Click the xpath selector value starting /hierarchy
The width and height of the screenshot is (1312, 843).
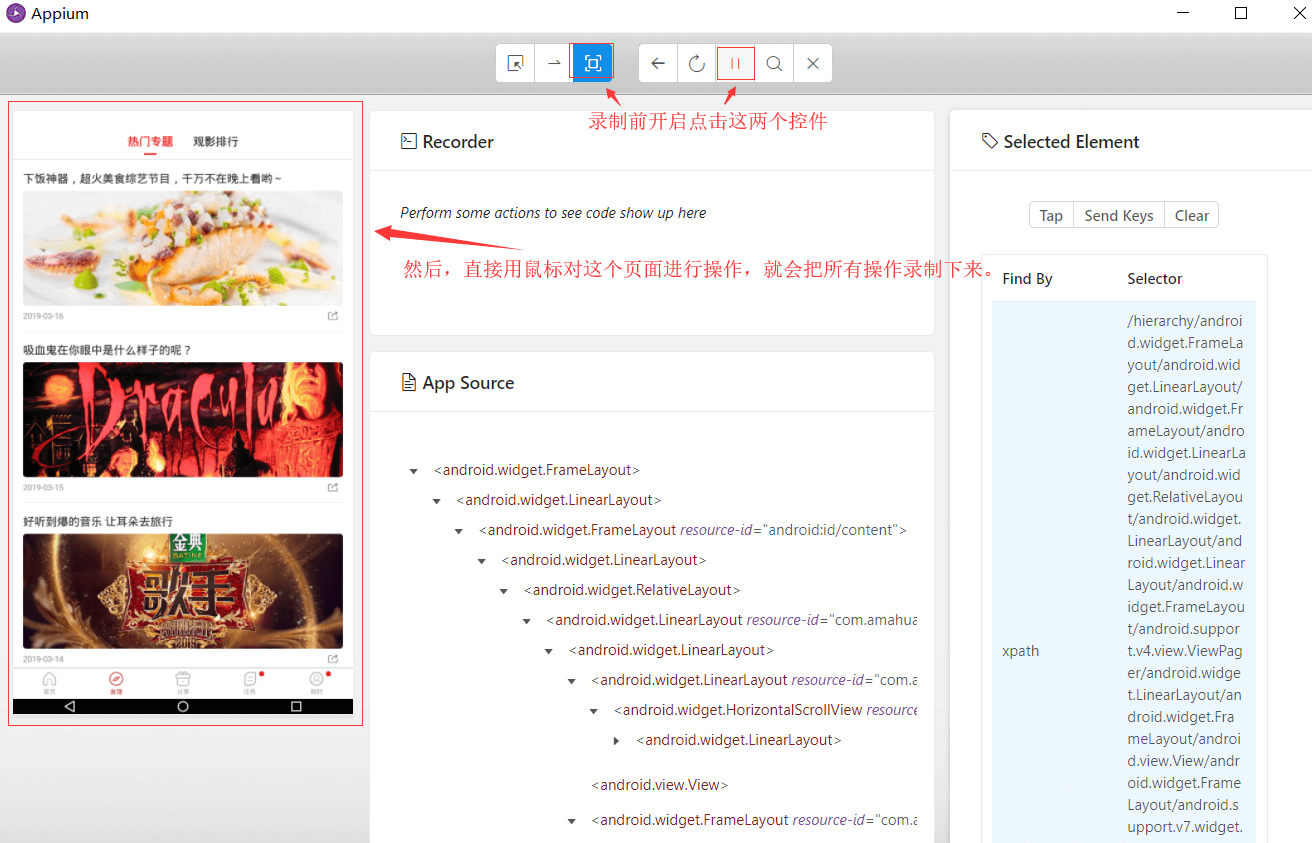tap(1185, 574)
